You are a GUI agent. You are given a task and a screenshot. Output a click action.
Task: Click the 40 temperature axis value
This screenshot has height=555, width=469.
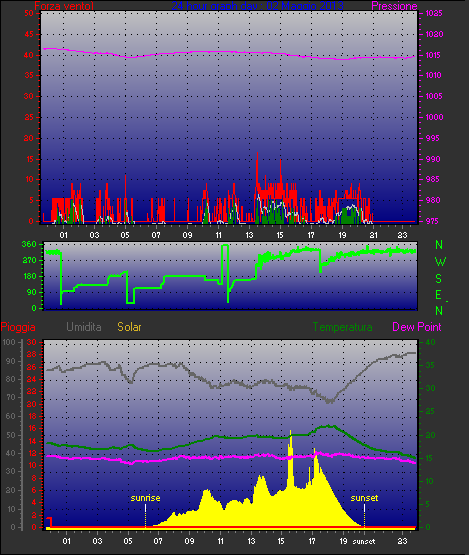430,342
